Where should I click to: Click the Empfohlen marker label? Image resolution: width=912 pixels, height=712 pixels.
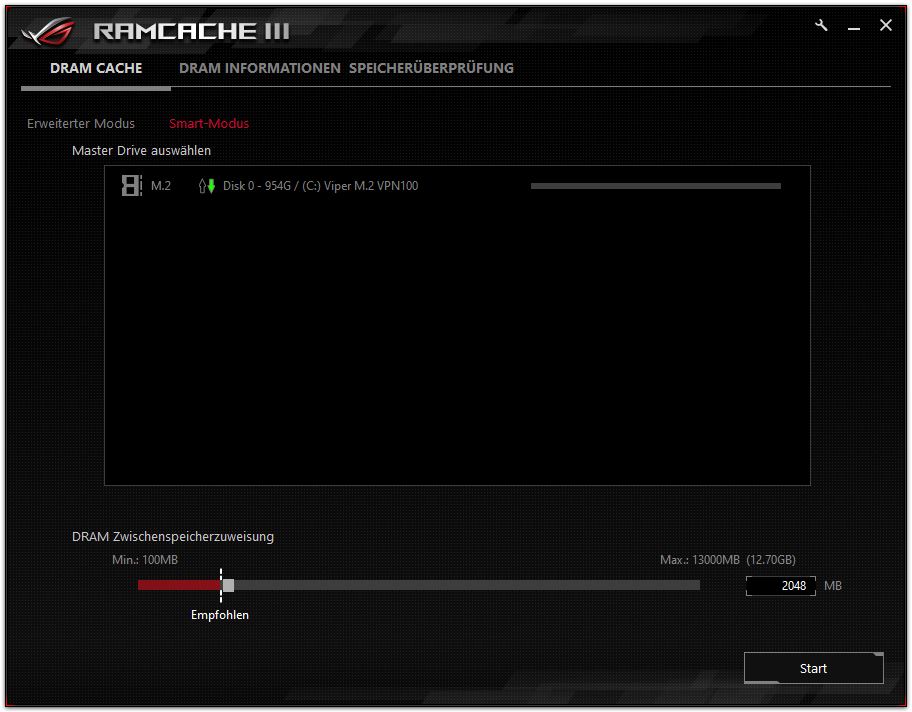click(220, 615)
